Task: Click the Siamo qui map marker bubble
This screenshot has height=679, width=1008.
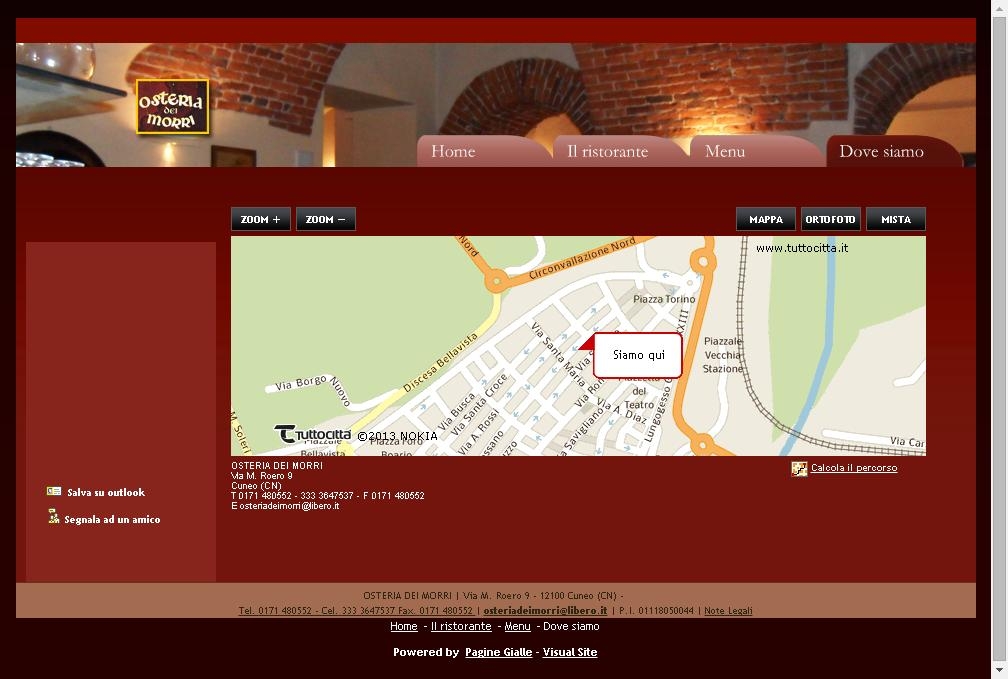Action: (638, 355)
